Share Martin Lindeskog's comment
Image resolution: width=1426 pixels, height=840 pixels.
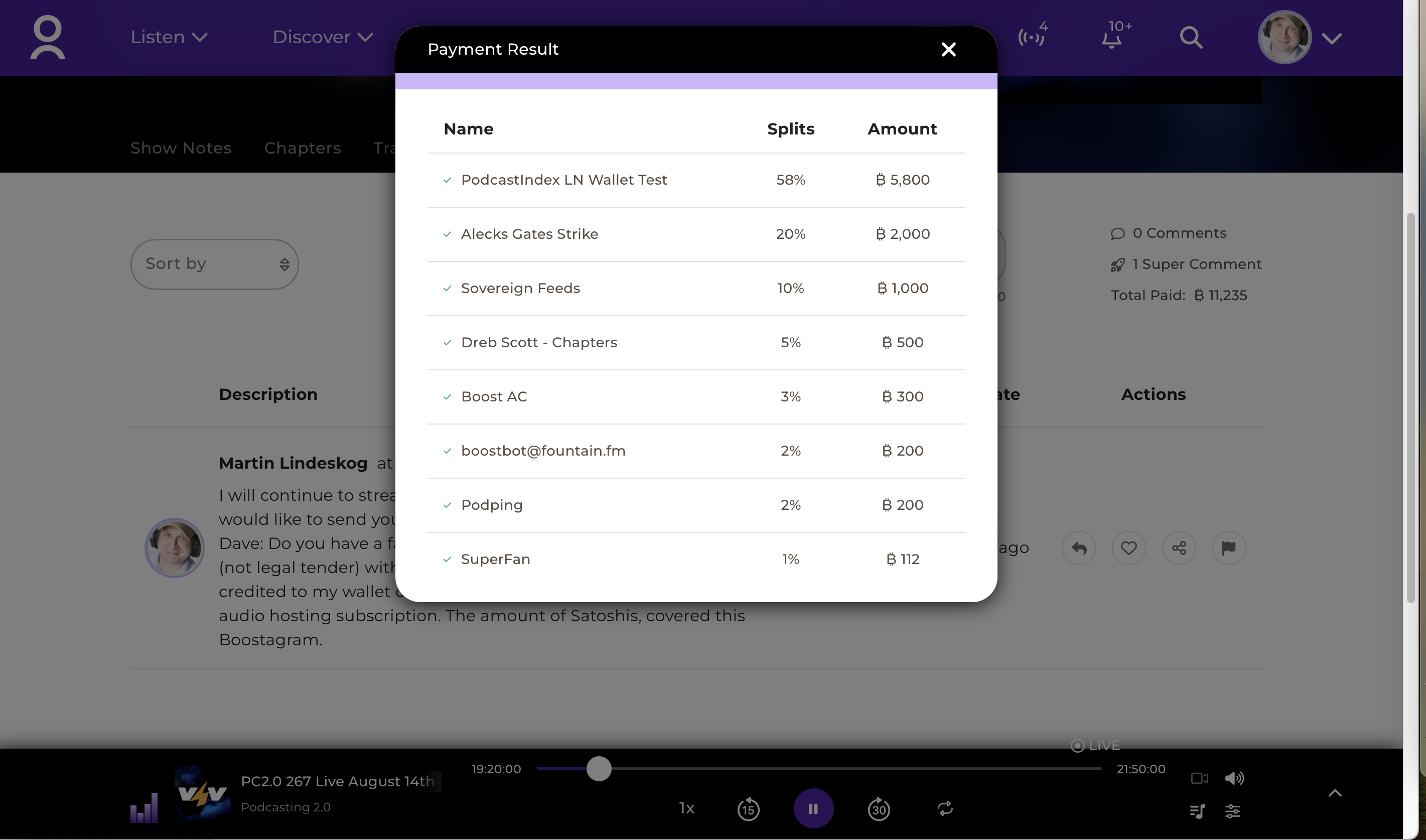[1179, 548]
